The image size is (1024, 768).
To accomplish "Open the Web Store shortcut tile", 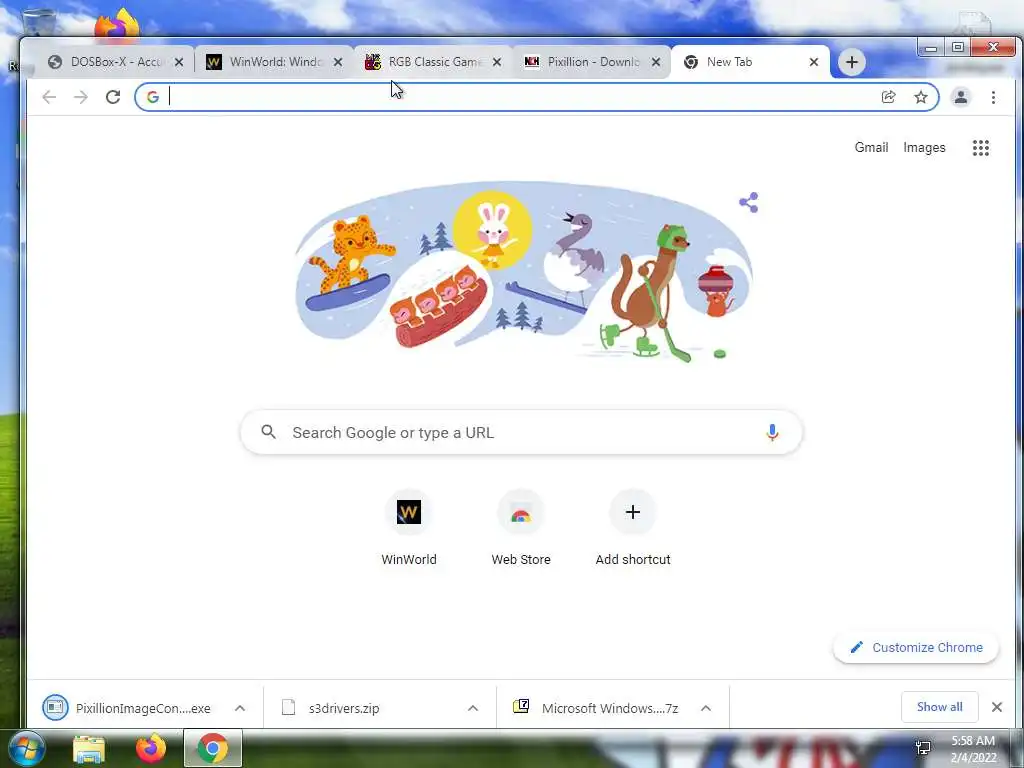I will (520, 528).
